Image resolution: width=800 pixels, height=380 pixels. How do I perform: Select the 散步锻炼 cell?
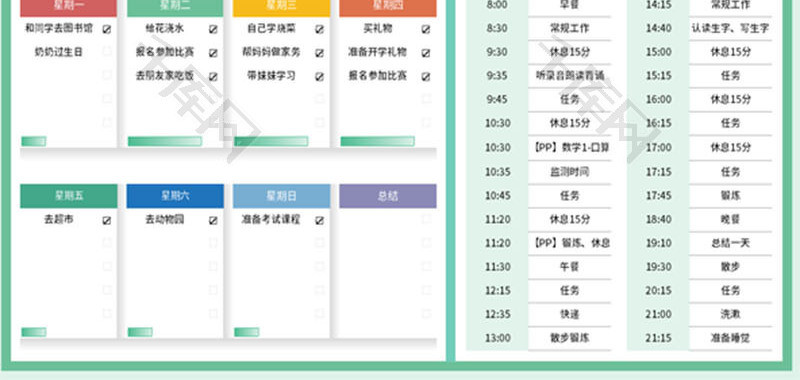point(569,338)
